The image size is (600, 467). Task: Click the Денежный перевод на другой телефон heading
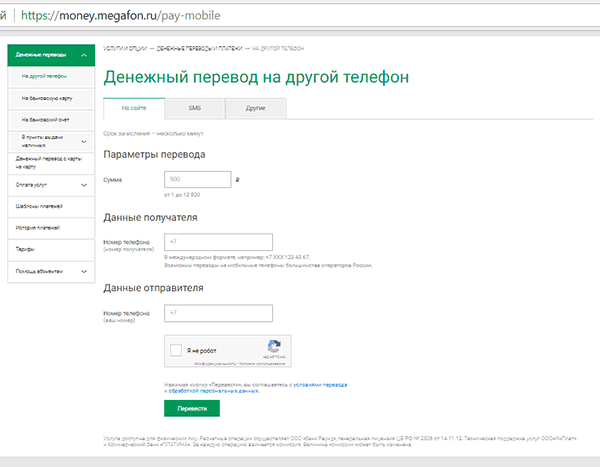point(256,77)
